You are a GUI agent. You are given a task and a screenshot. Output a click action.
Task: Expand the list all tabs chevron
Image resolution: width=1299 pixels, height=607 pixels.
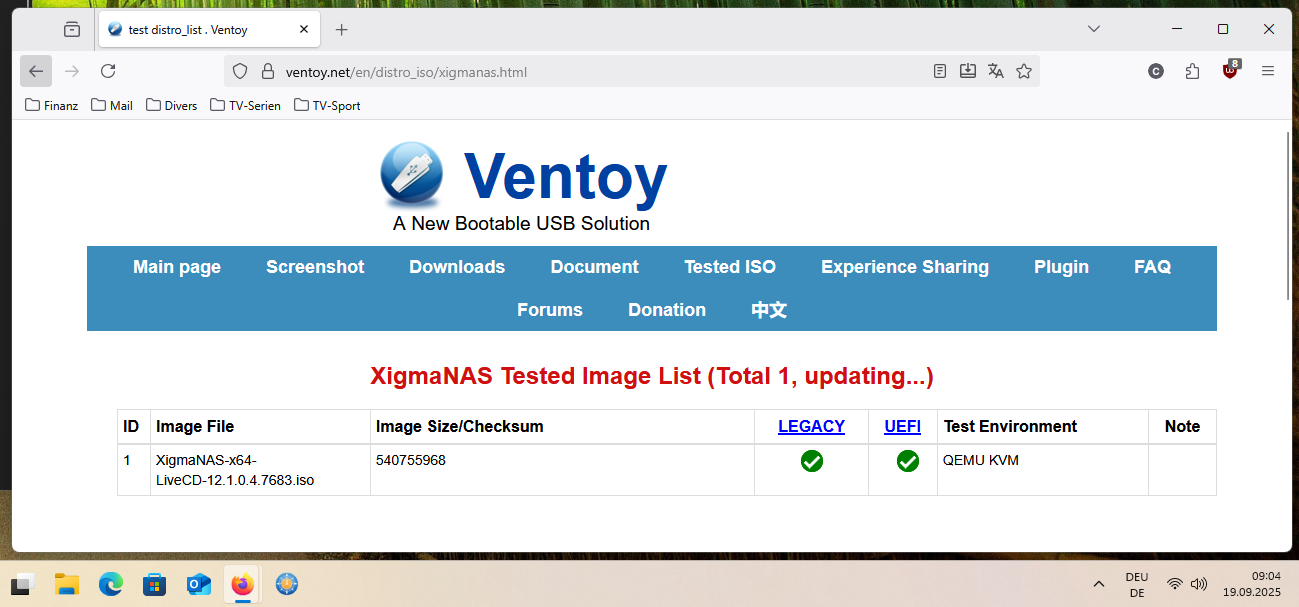pyautogui.click(x=1093, y=29)
